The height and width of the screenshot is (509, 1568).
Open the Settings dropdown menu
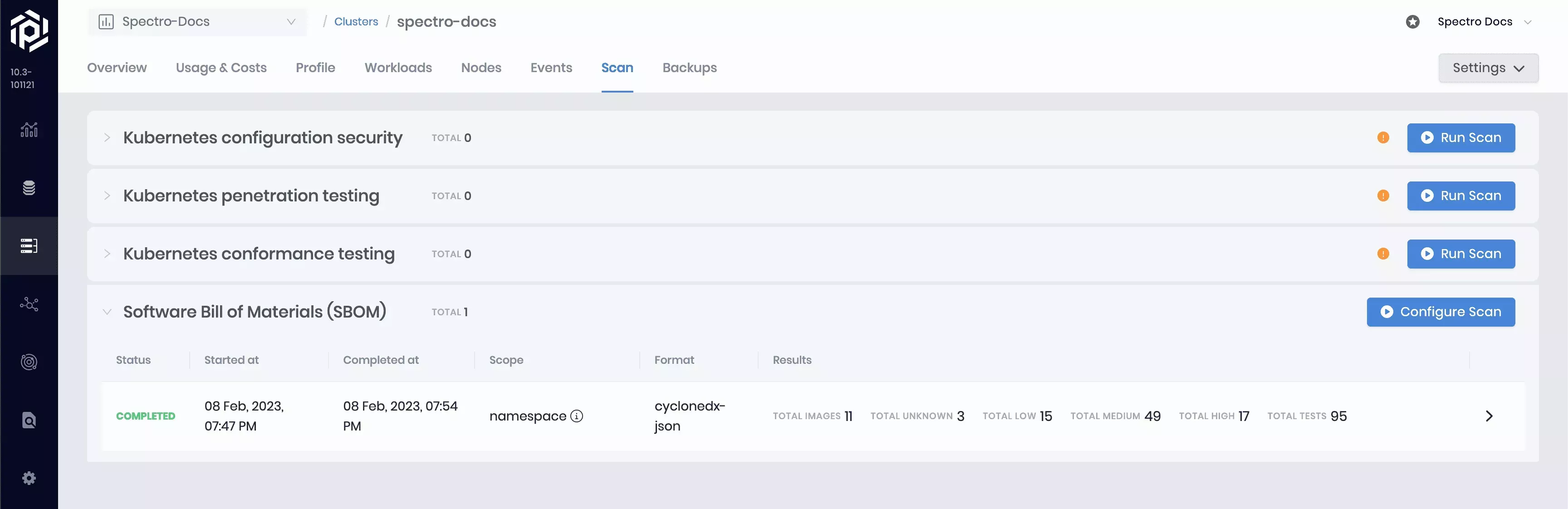tap(1488, 68)
